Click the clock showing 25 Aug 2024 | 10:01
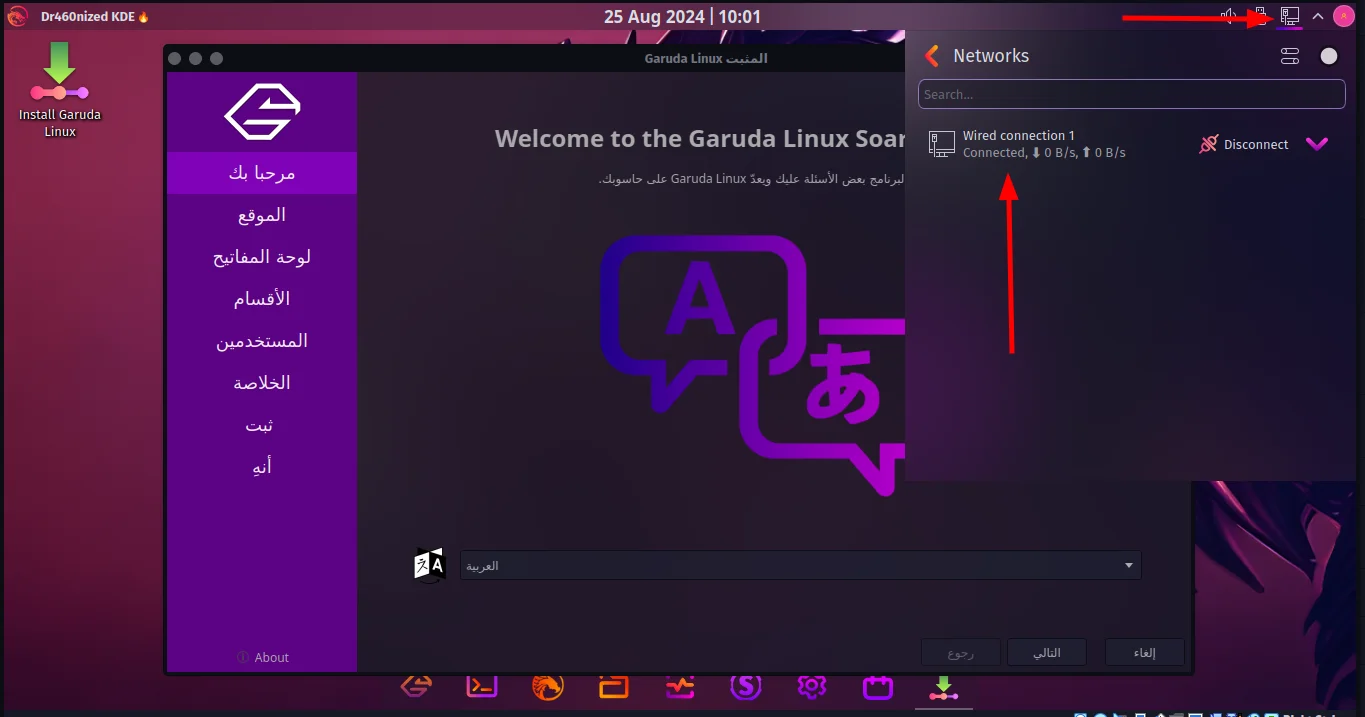1365x717 pixels. 682,16
